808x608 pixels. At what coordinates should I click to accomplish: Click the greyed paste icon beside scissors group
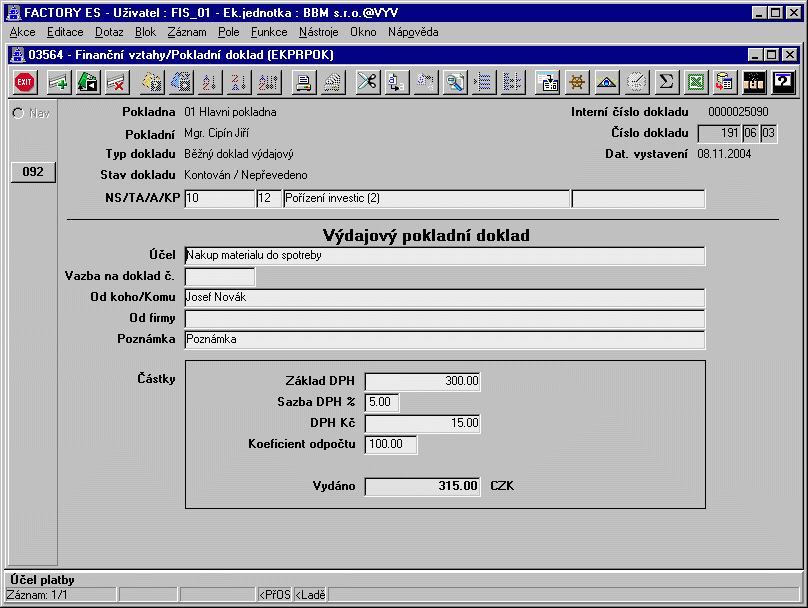tap(426, 82)
